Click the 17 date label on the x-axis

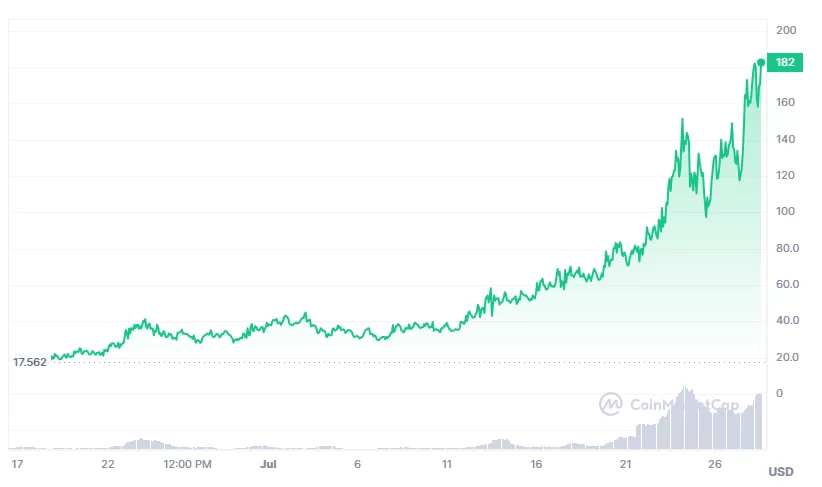point(17,464)
